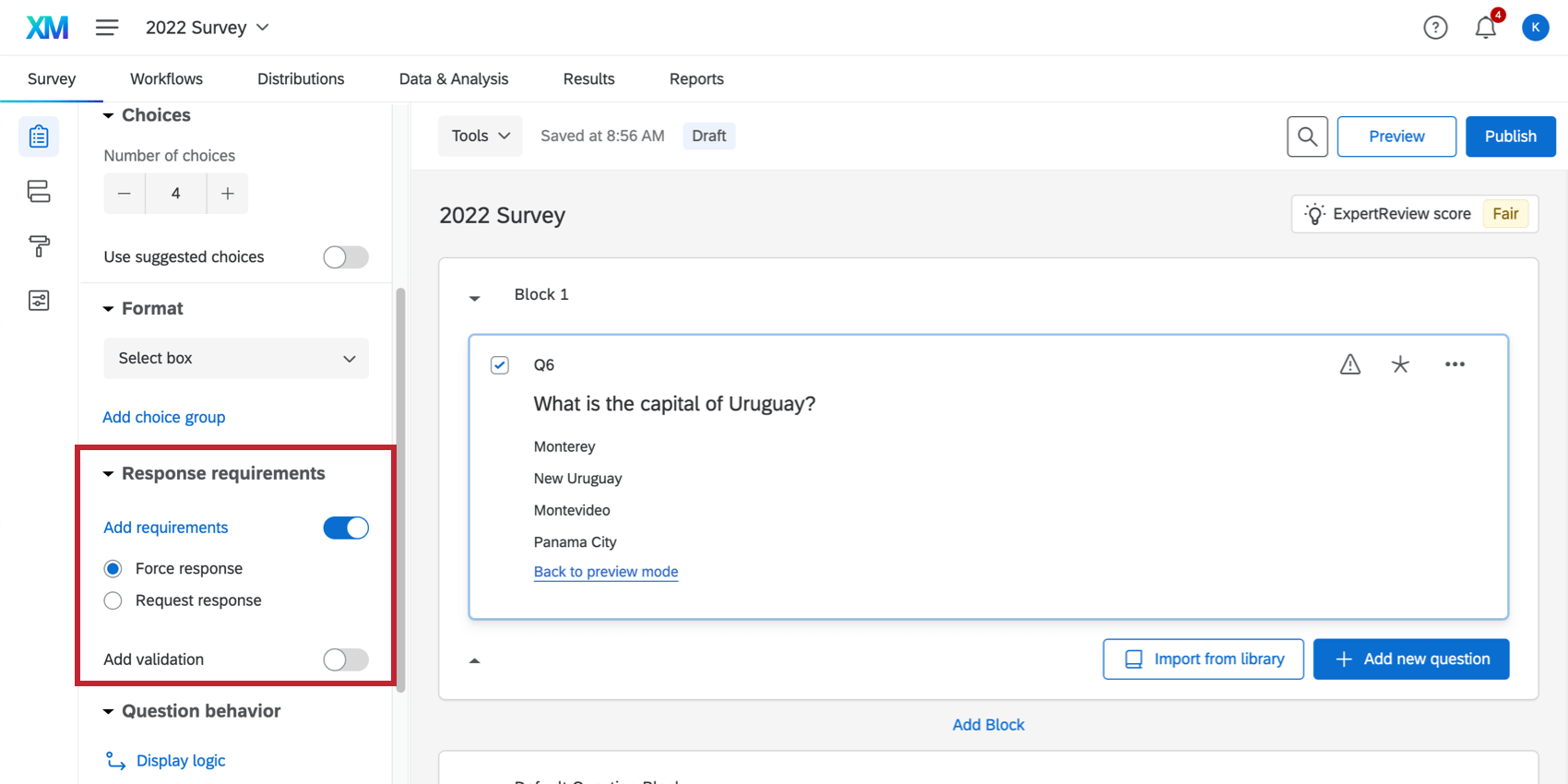Open the Survey flow sidebar icon
1568x784 pixels.
39,191
